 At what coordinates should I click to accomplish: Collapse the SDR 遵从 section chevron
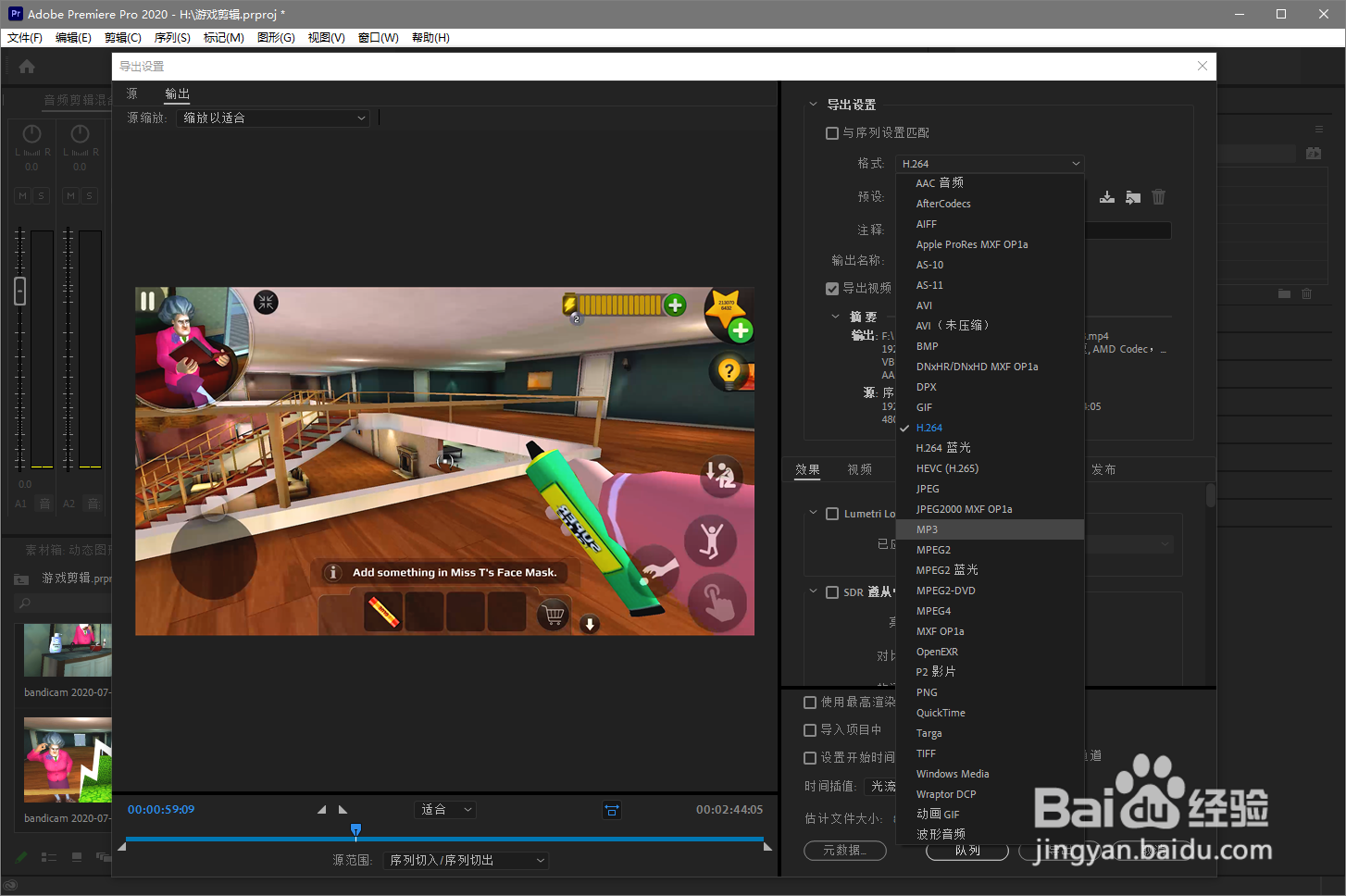[x=814, y=591]
